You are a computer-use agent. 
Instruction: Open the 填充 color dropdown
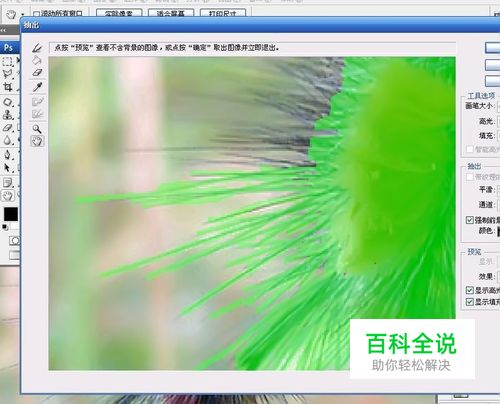[x=498, y=136]
